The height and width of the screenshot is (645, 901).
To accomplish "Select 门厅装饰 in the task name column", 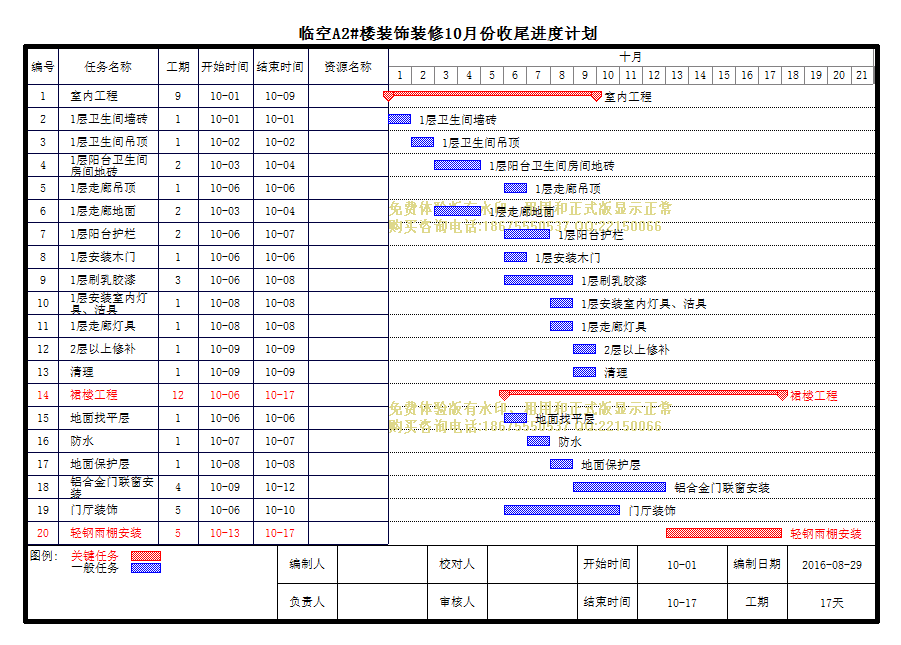I will point(94,510).
